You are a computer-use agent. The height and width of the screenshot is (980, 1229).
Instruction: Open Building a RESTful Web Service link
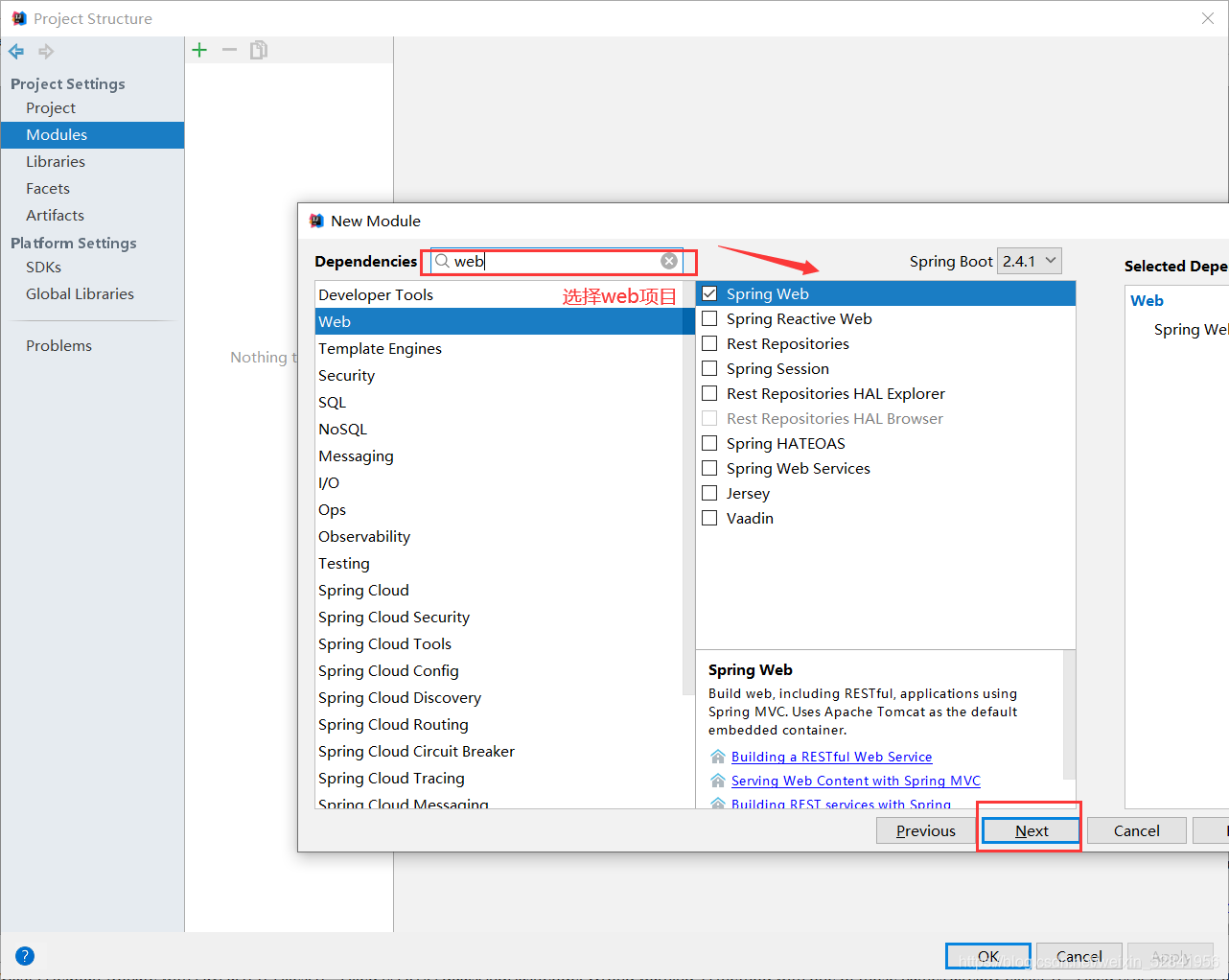831,757
